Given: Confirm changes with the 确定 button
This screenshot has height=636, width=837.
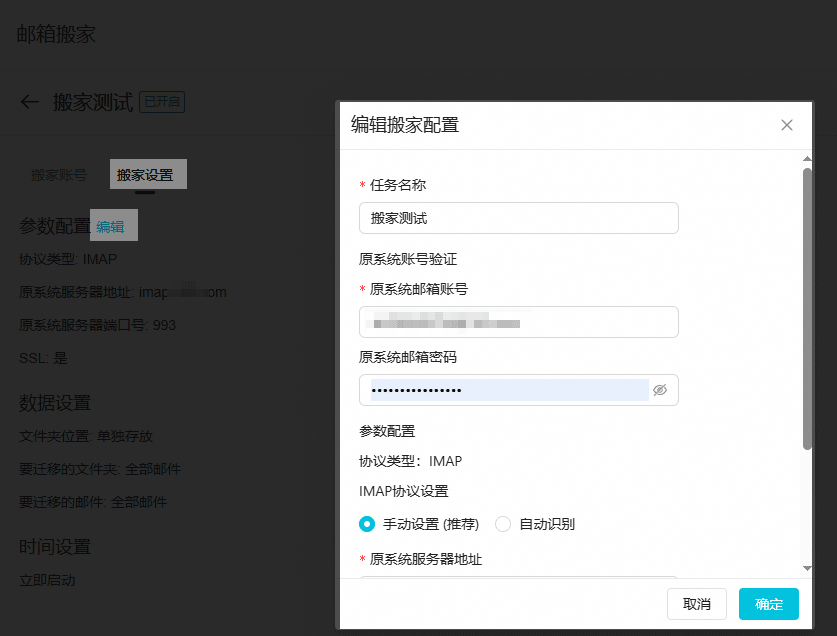Looking at the screenshot, I should [768, 604].
